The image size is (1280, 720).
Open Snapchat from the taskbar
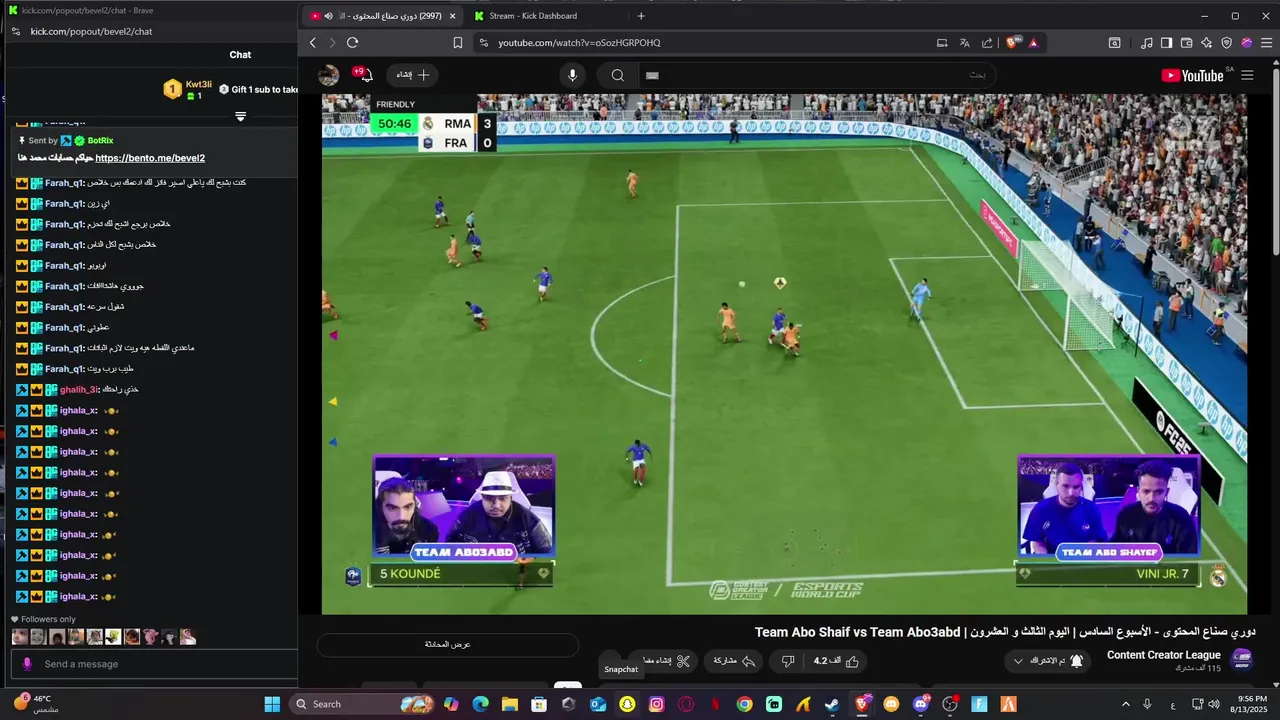627,704
